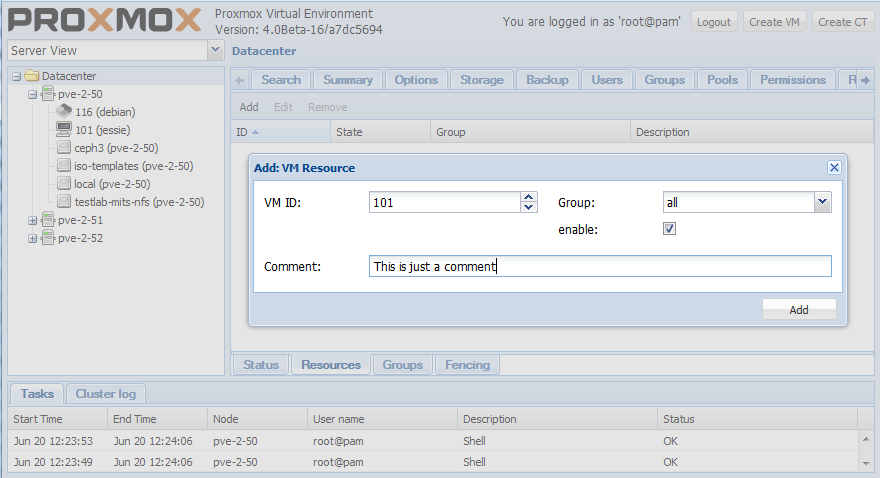
Task: Expand the pve-2-51 node
Action: coord(33,220)
